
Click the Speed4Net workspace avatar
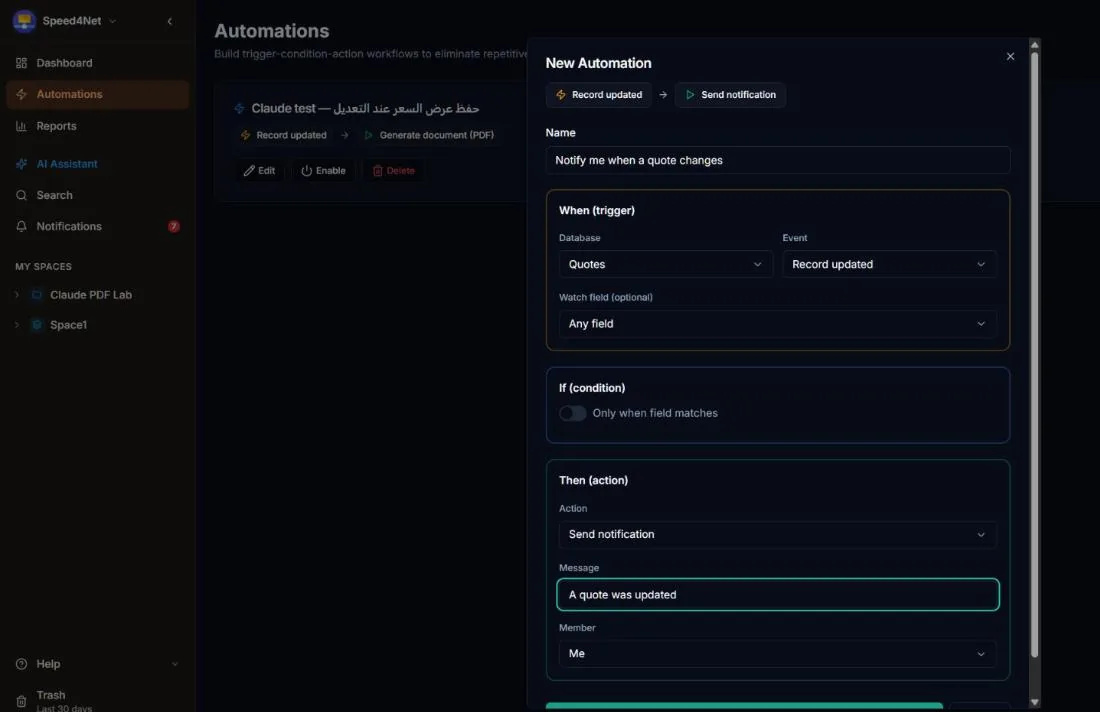pos(25,21)
